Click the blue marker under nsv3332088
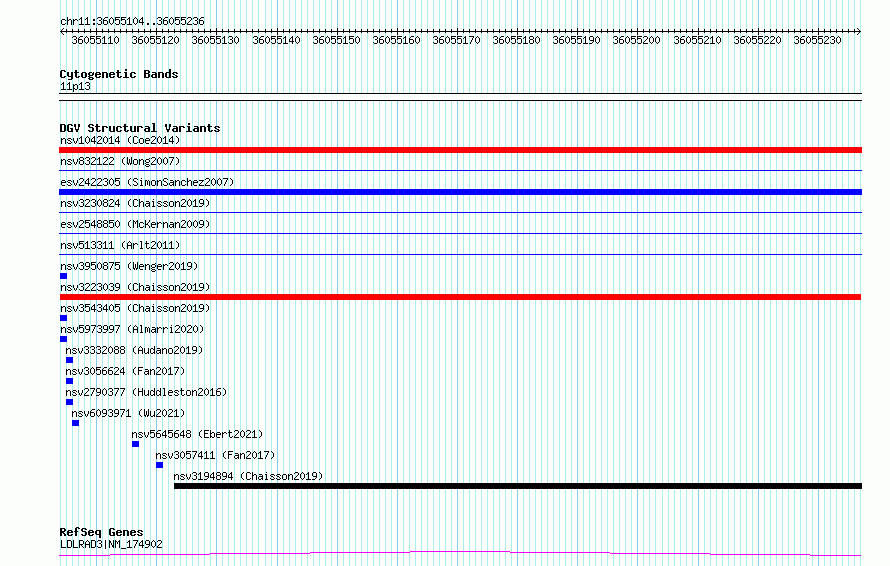 click(69, 360)
